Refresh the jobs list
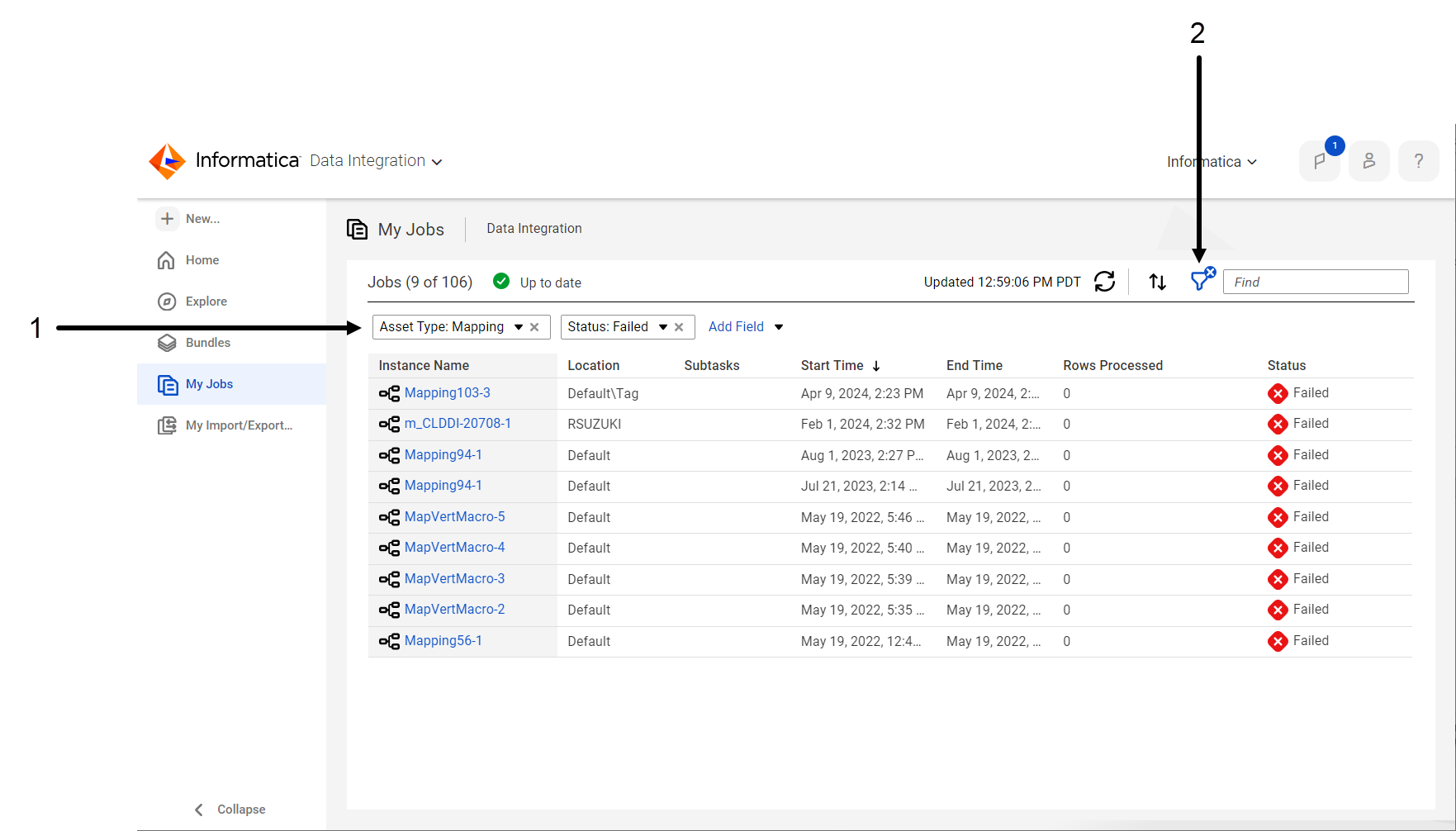 [x=1104, y=282]
